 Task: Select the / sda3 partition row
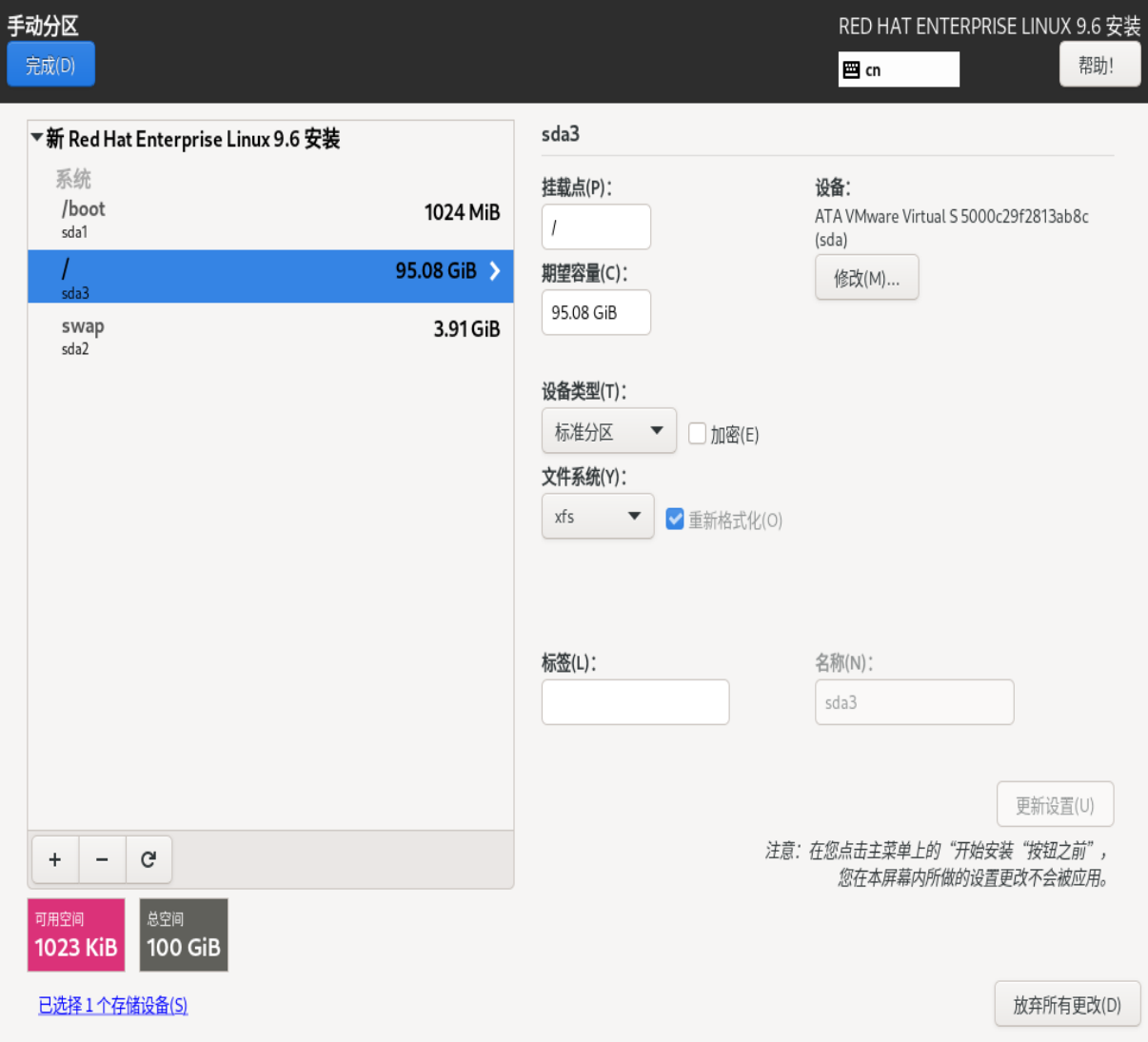pyautogui.click(x=271, y=276)
